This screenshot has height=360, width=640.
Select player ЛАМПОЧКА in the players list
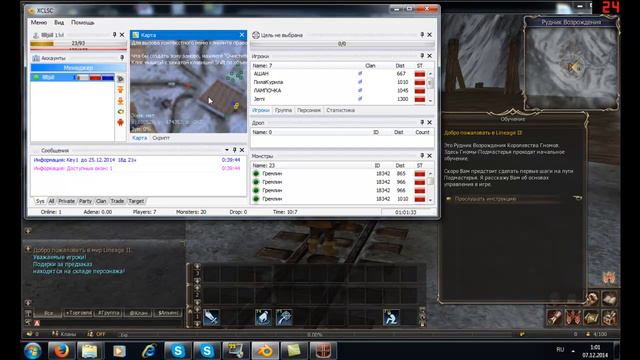267,91
